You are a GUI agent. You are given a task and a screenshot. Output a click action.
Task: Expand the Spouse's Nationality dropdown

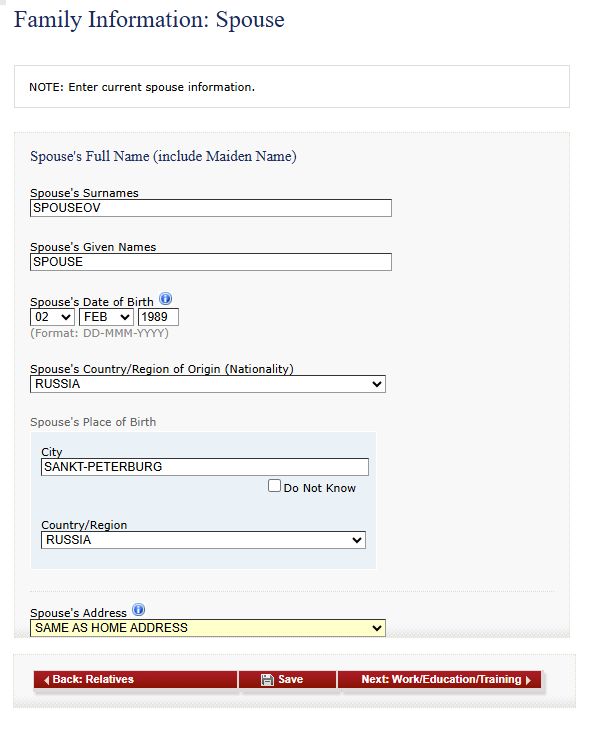pyautogui.click(x=207, y=384)
